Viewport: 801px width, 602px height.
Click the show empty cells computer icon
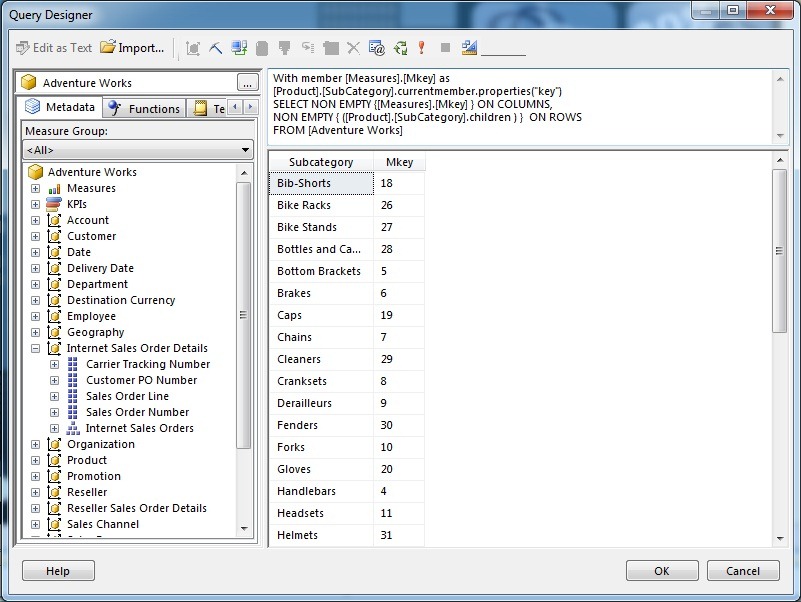pos(239,48)
